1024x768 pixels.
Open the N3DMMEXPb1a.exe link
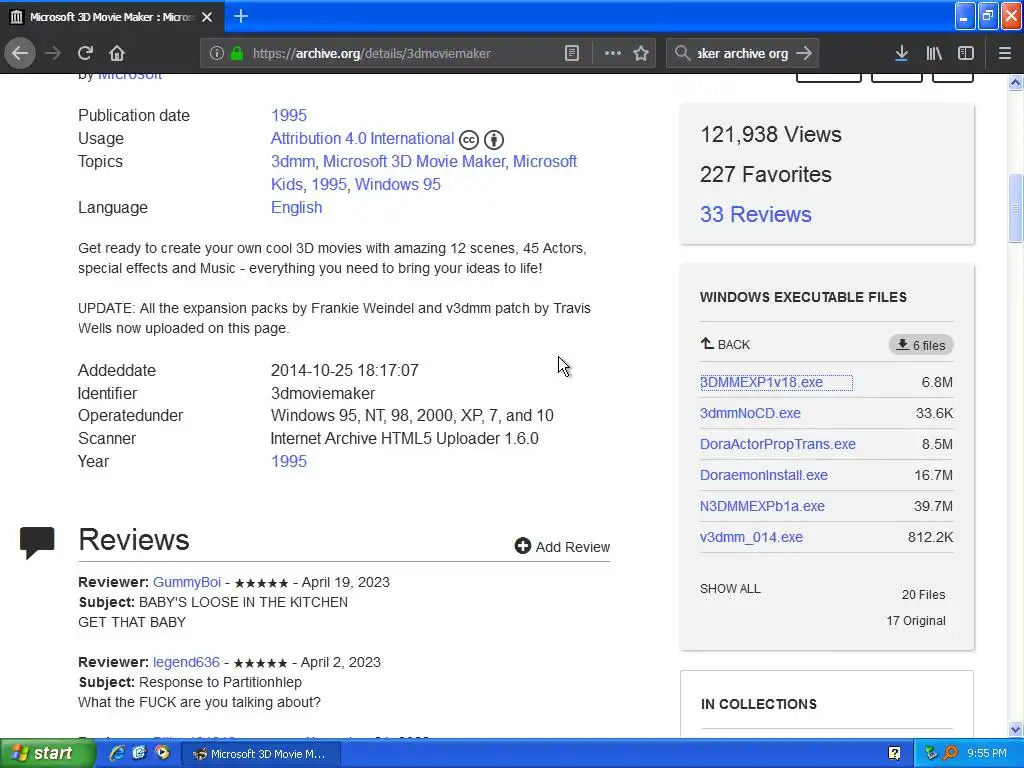pyautogui.click(x=762, y=506)
